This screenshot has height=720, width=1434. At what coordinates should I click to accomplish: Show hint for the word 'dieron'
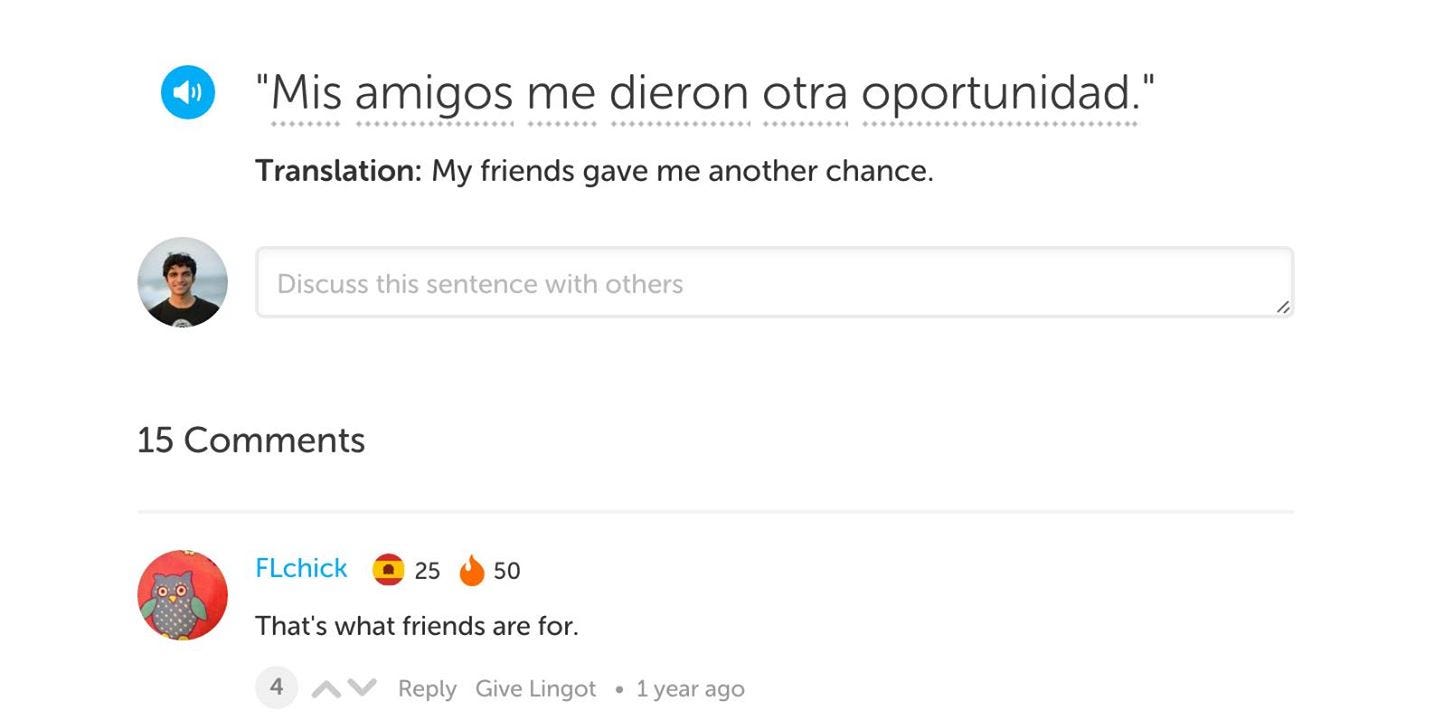(679, 93)
